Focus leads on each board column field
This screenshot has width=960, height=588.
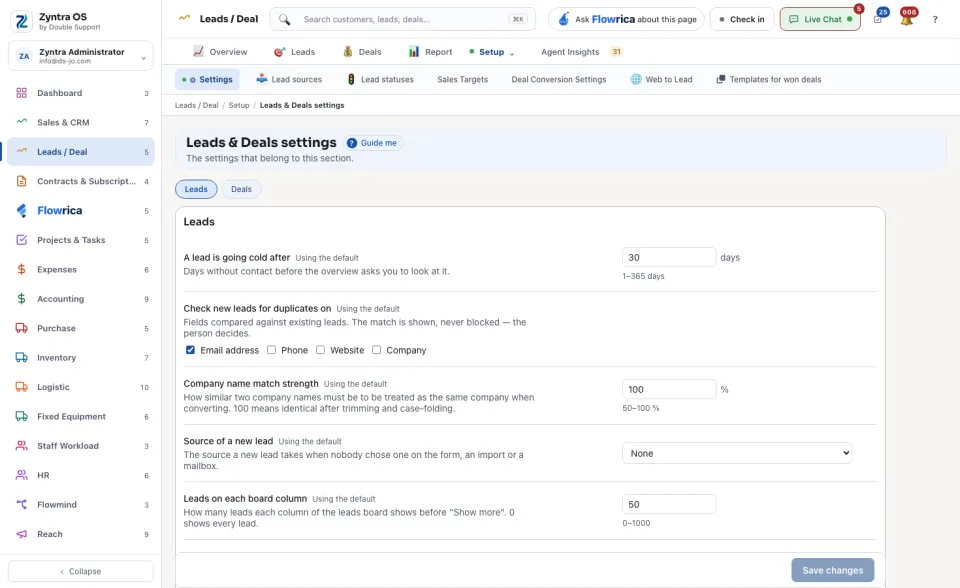[669, 504]
